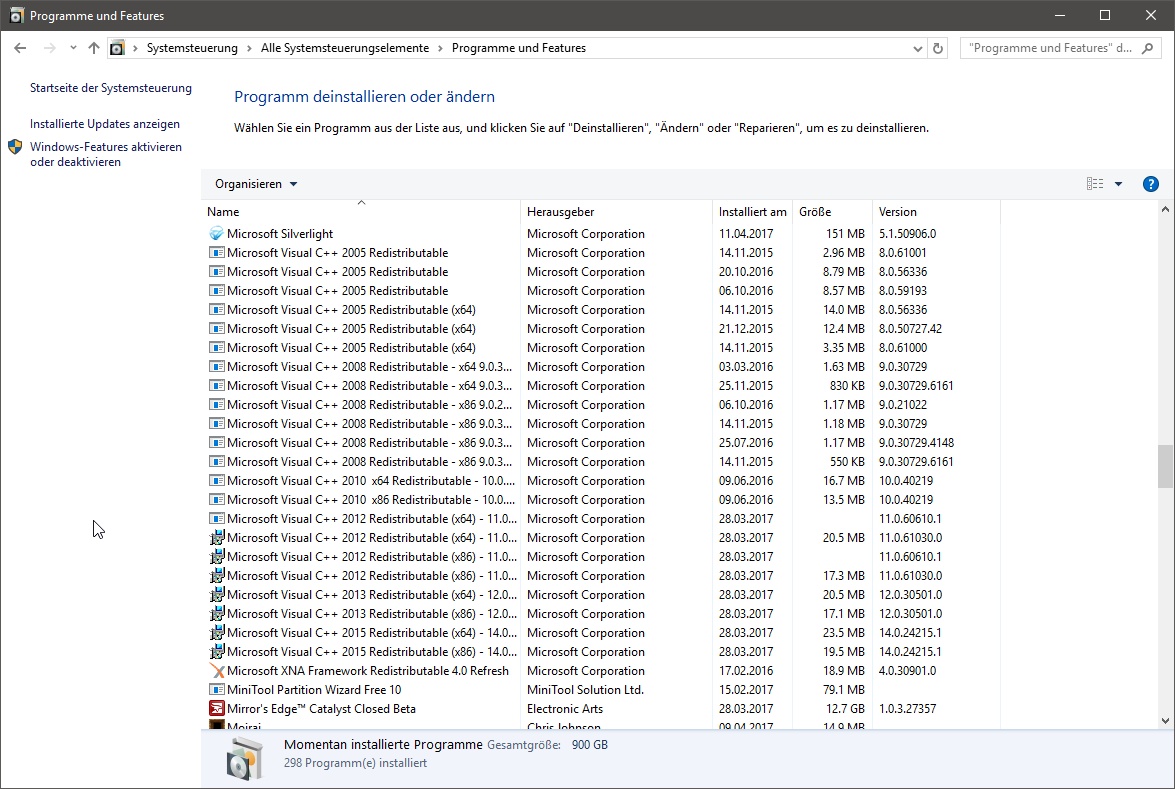
Task: Go forward with the navigation arrow
Action: (49, 48)
